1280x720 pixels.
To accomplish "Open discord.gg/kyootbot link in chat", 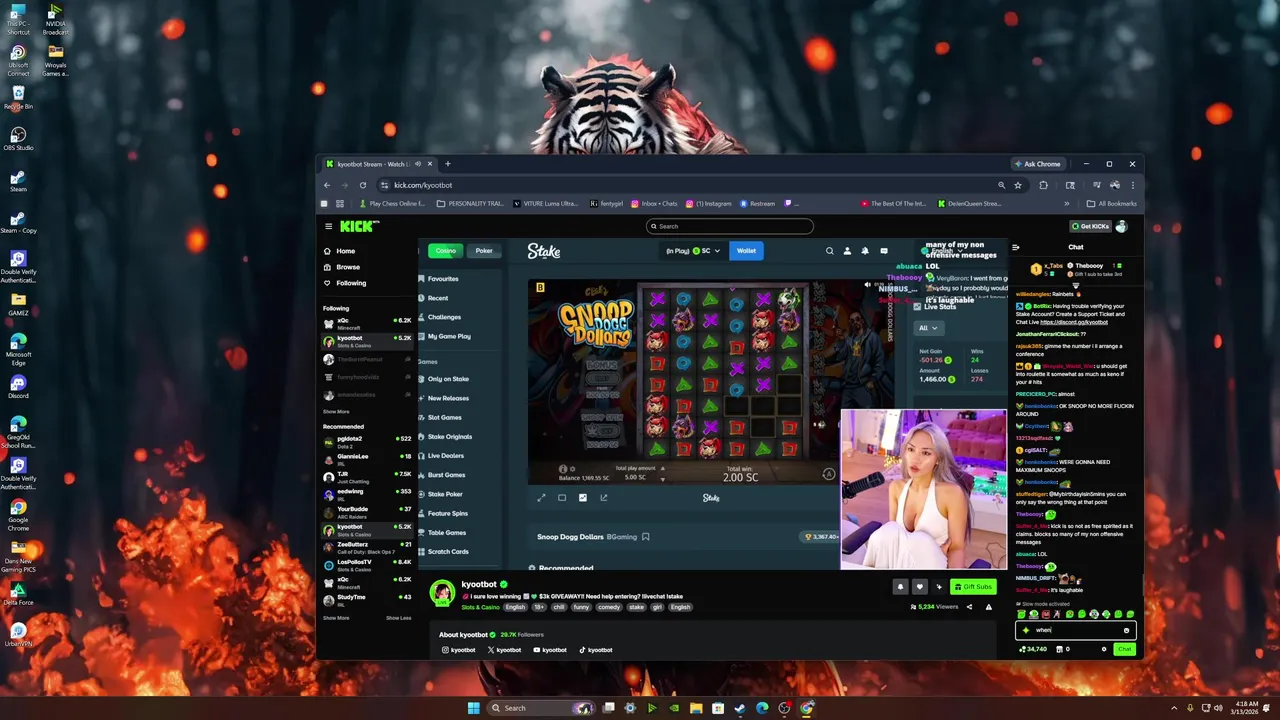I will (1074, 322).
